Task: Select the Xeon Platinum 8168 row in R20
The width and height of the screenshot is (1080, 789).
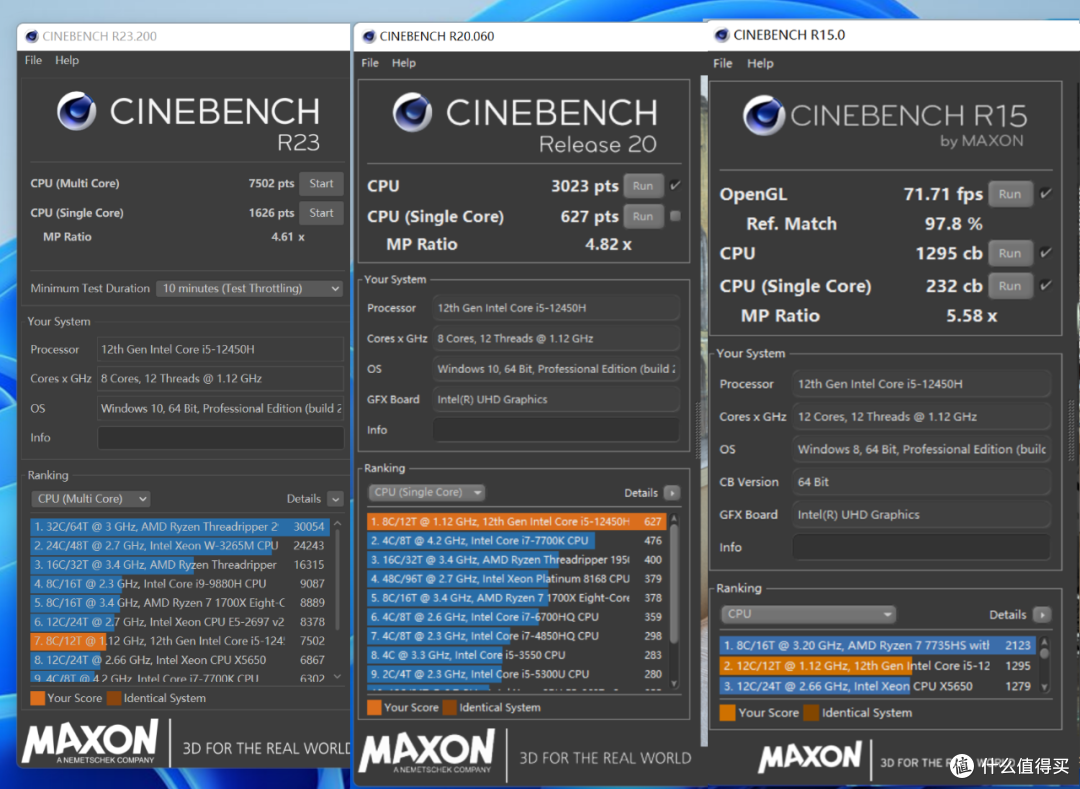Action: coord(517,579)
